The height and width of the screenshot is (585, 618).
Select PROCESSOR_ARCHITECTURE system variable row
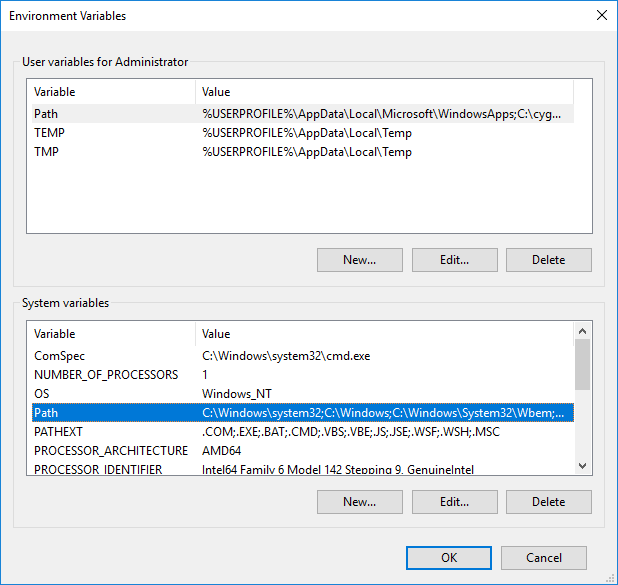[110, 451]
